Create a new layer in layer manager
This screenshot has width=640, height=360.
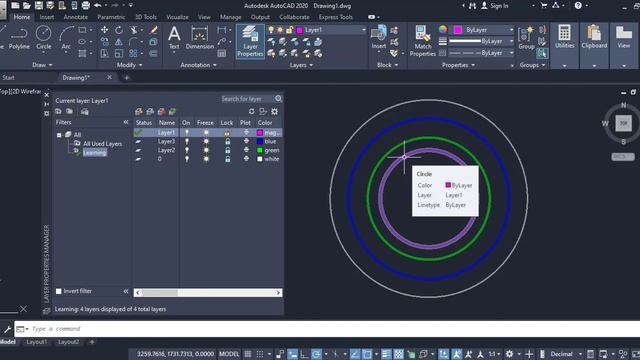139,111
